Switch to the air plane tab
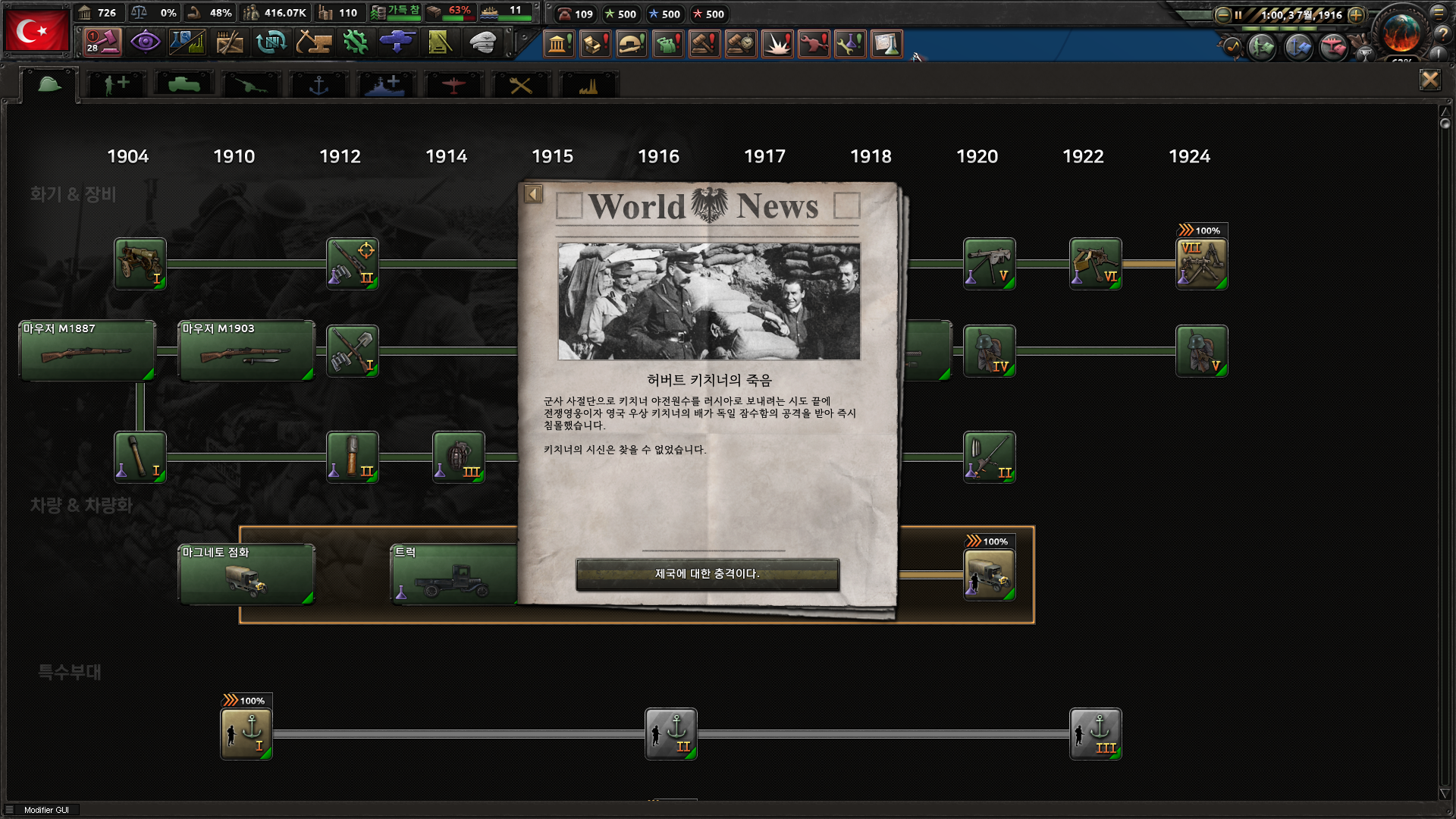 point(453,84)
